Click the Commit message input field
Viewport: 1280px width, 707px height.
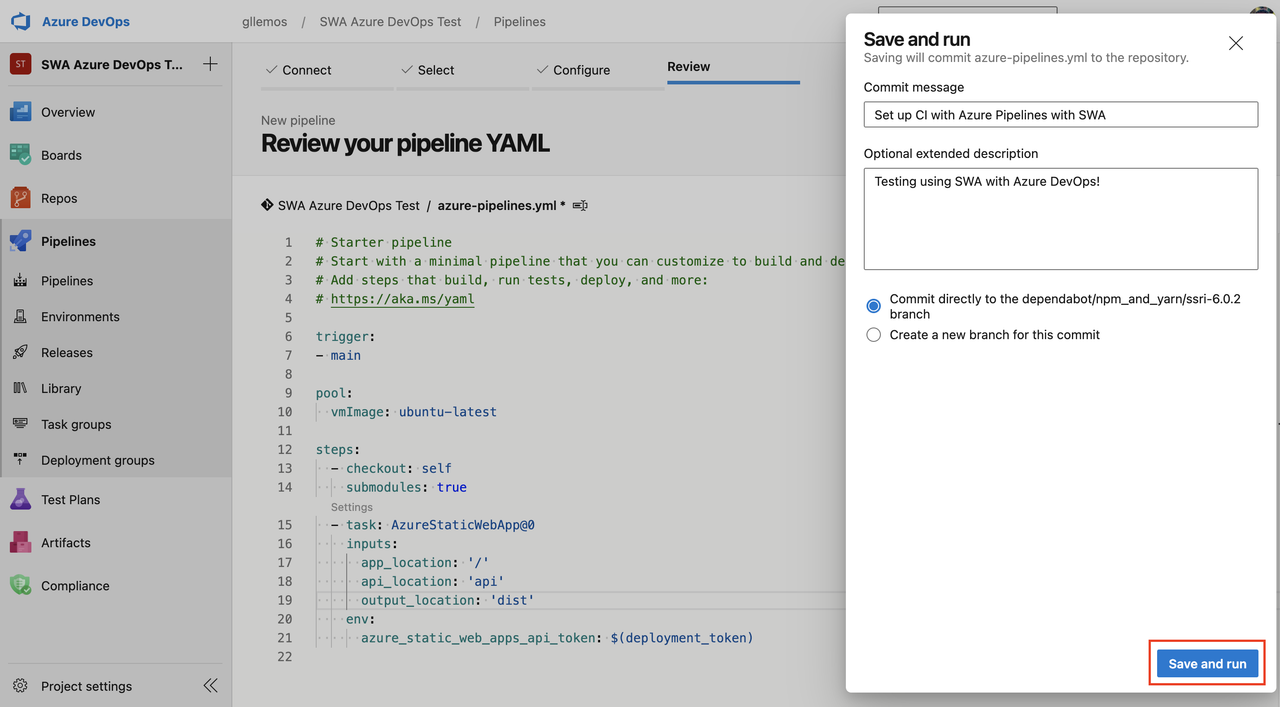[1060, 115]
